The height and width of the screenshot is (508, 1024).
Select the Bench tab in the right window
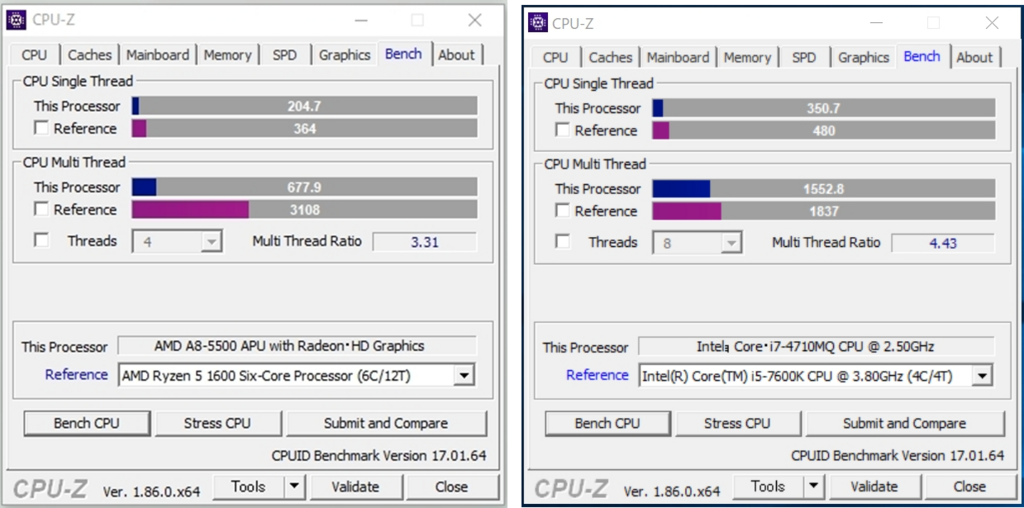[922, 56]
